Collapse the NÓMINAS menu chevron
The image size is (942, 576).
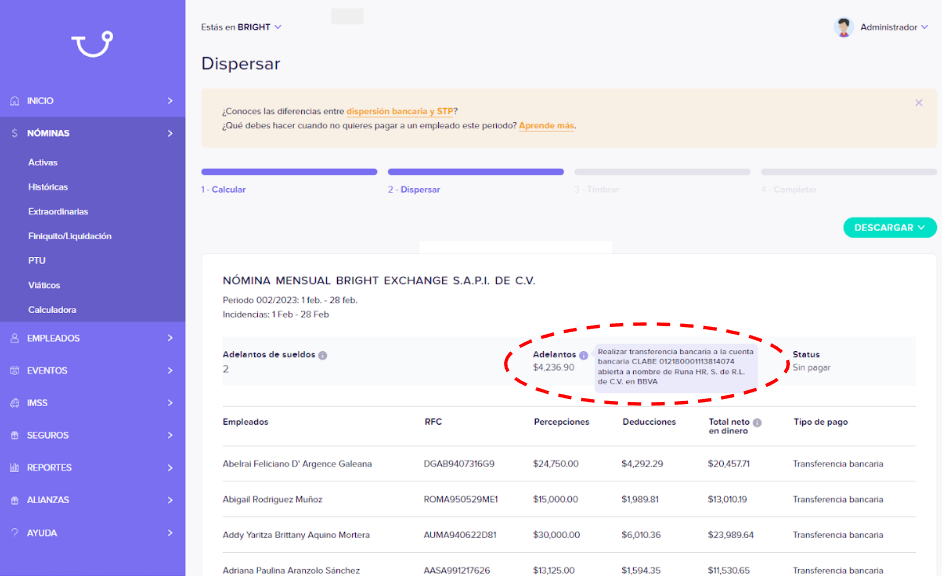click(170, 133)
